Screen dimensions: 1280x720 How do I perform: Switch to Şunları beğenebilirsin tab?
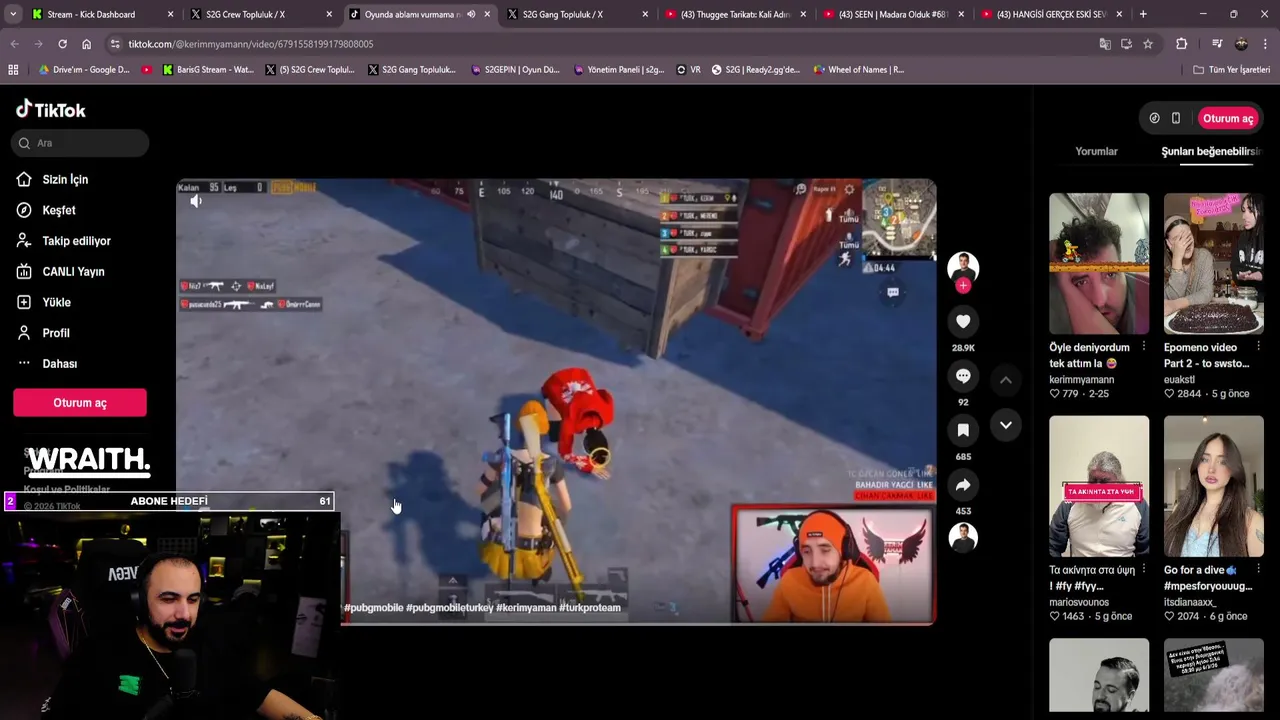click(x=1211, y=151)
